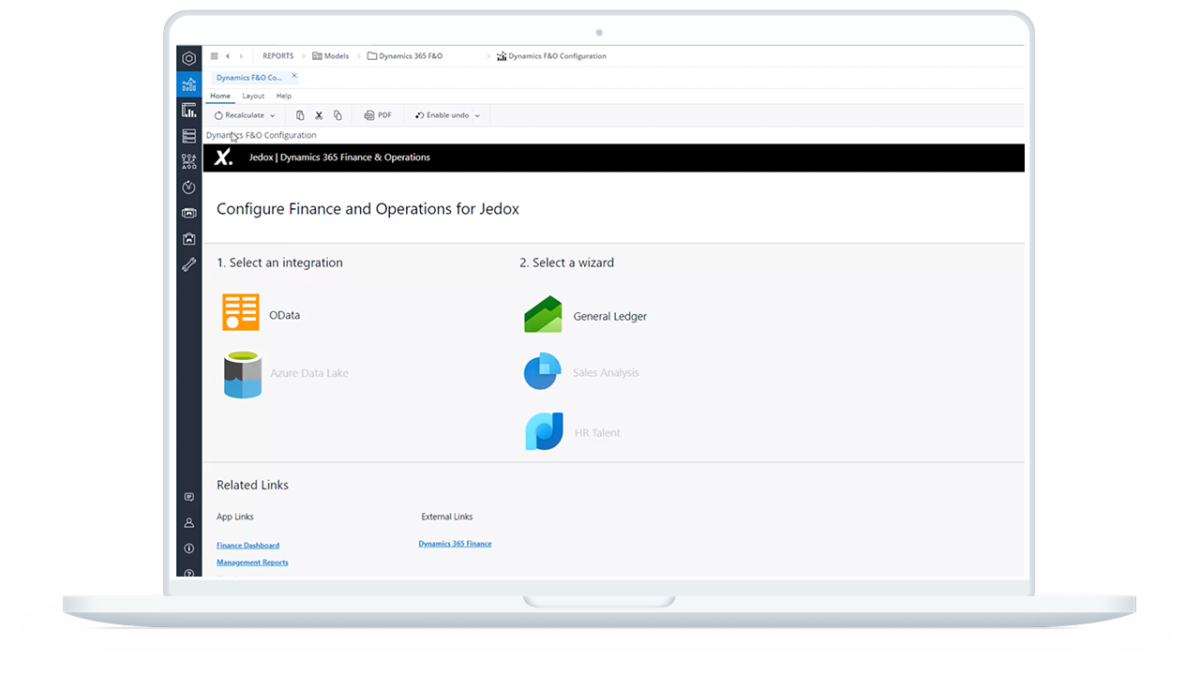This screenshot has width=1200, height=675.
Task: Choose the Sales Analysis wizard icon
Action: pos(543,372)
